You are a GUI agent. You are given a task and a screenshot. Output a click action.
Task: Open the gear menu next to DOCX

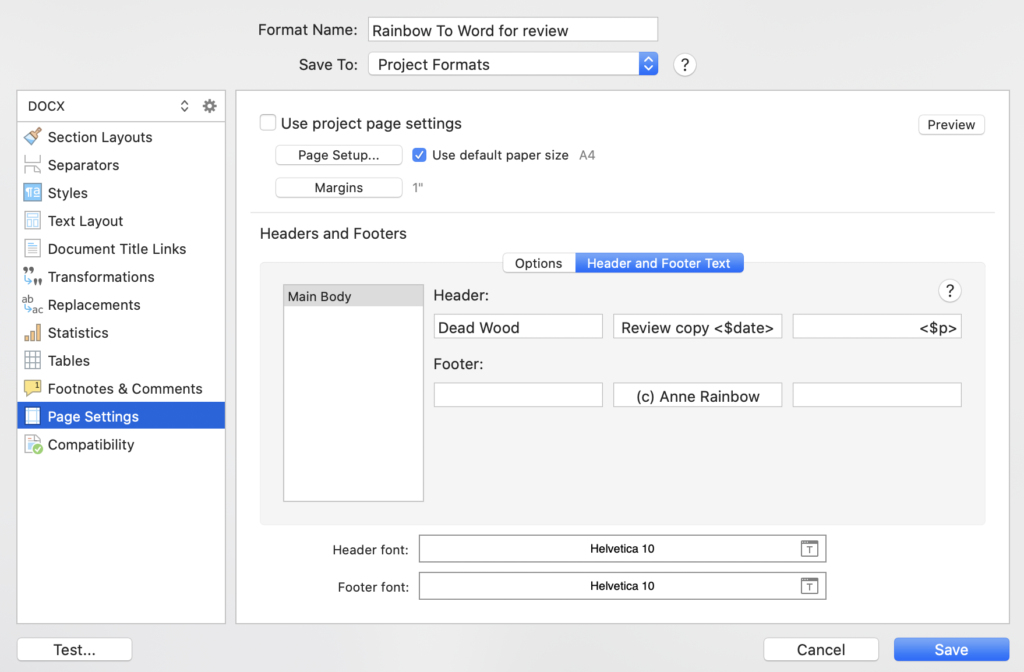pos(209,105)
